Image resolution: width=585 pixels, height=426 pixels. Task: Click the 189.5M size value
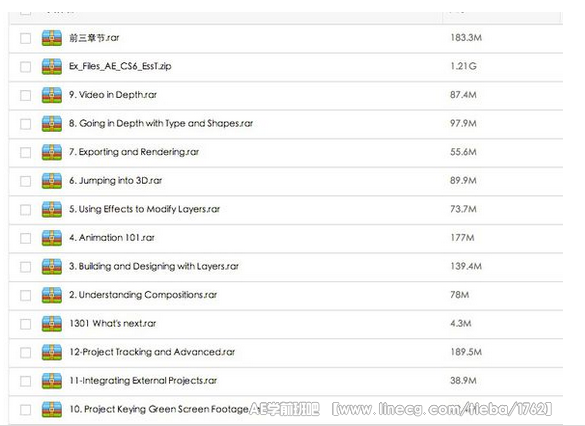point(466,352)
